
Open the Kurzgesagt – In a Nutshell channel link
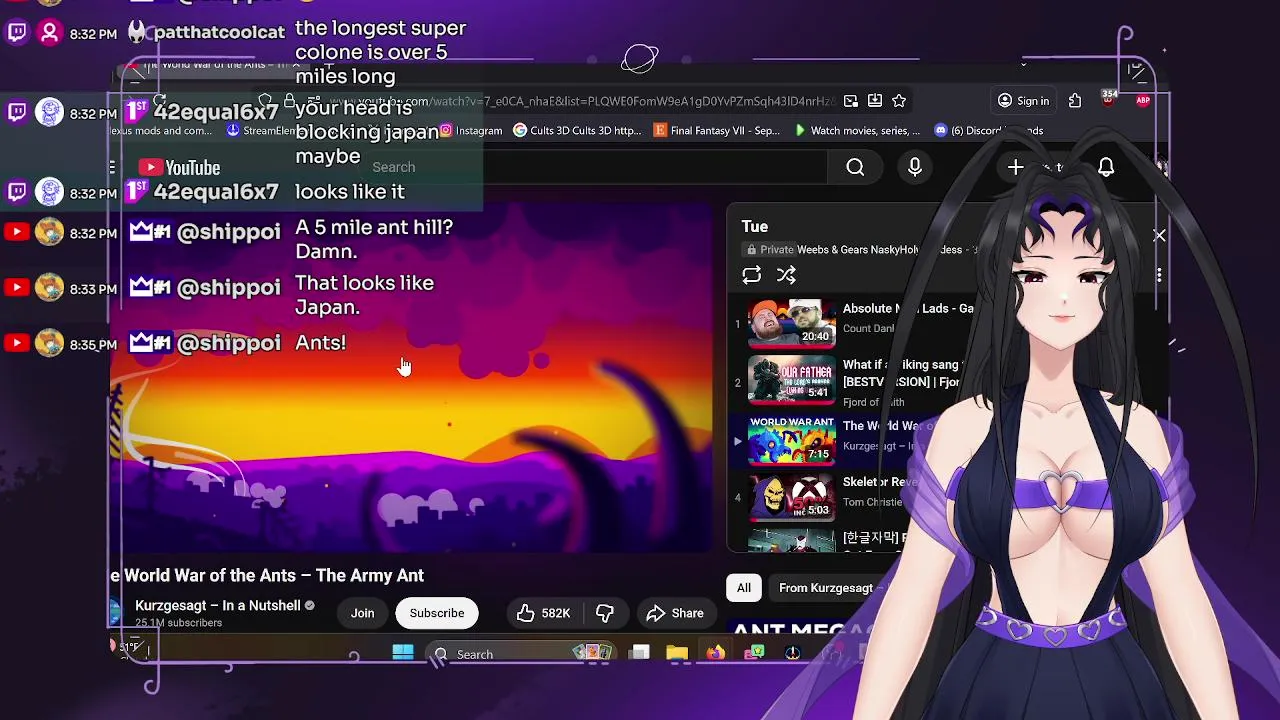(x=218, y=605)
